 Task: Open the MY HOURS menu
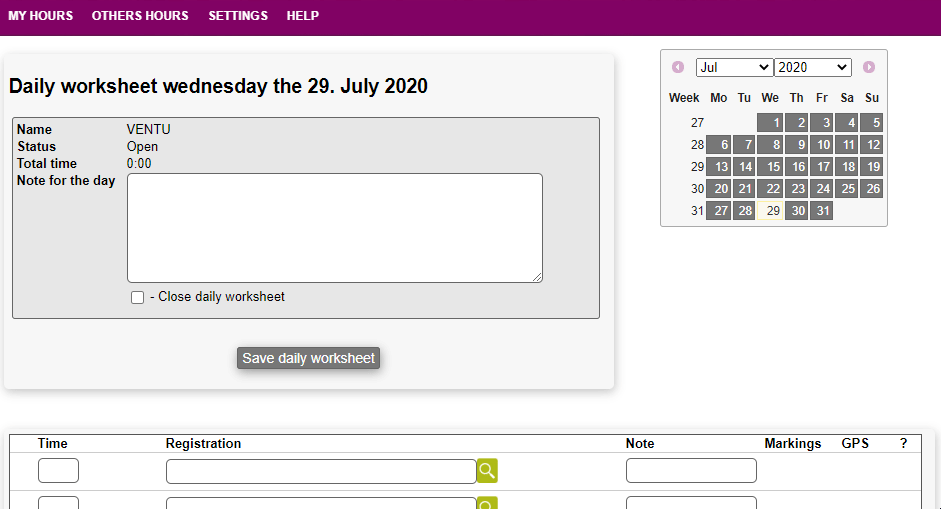[x=41, y=16]
